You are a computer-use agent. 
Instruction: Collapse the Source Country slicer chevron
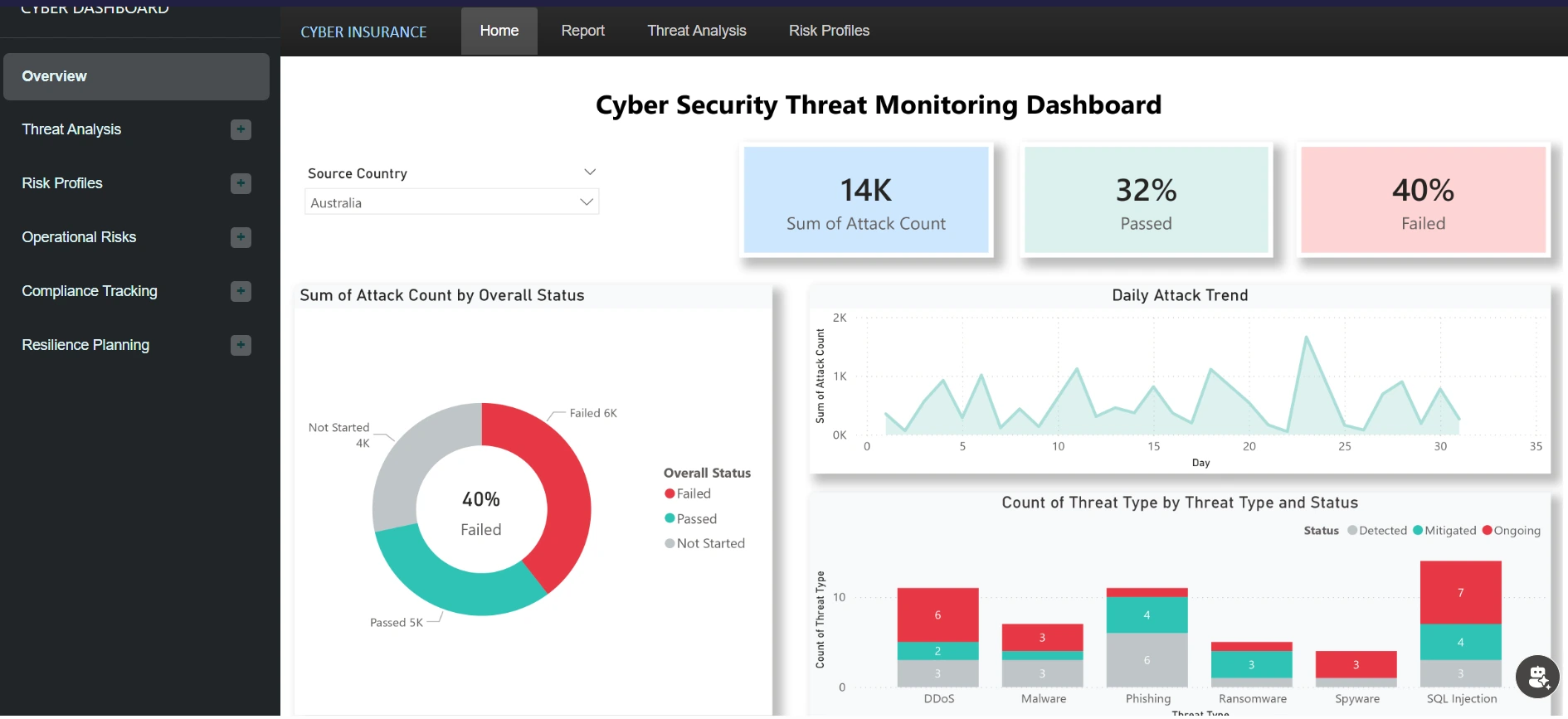coord(590,172)
